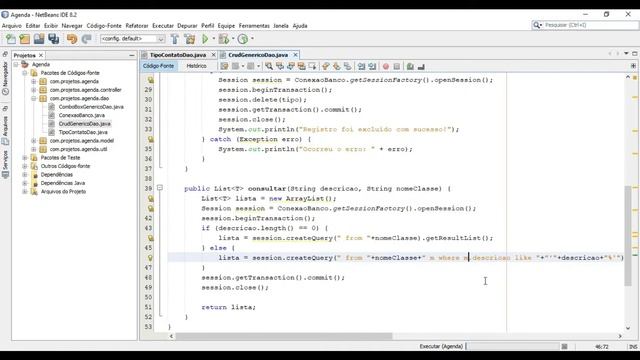Click the editor vertical scrollbar thumb
The height and width of the screenshot is (360, 640).
point(628,236)
